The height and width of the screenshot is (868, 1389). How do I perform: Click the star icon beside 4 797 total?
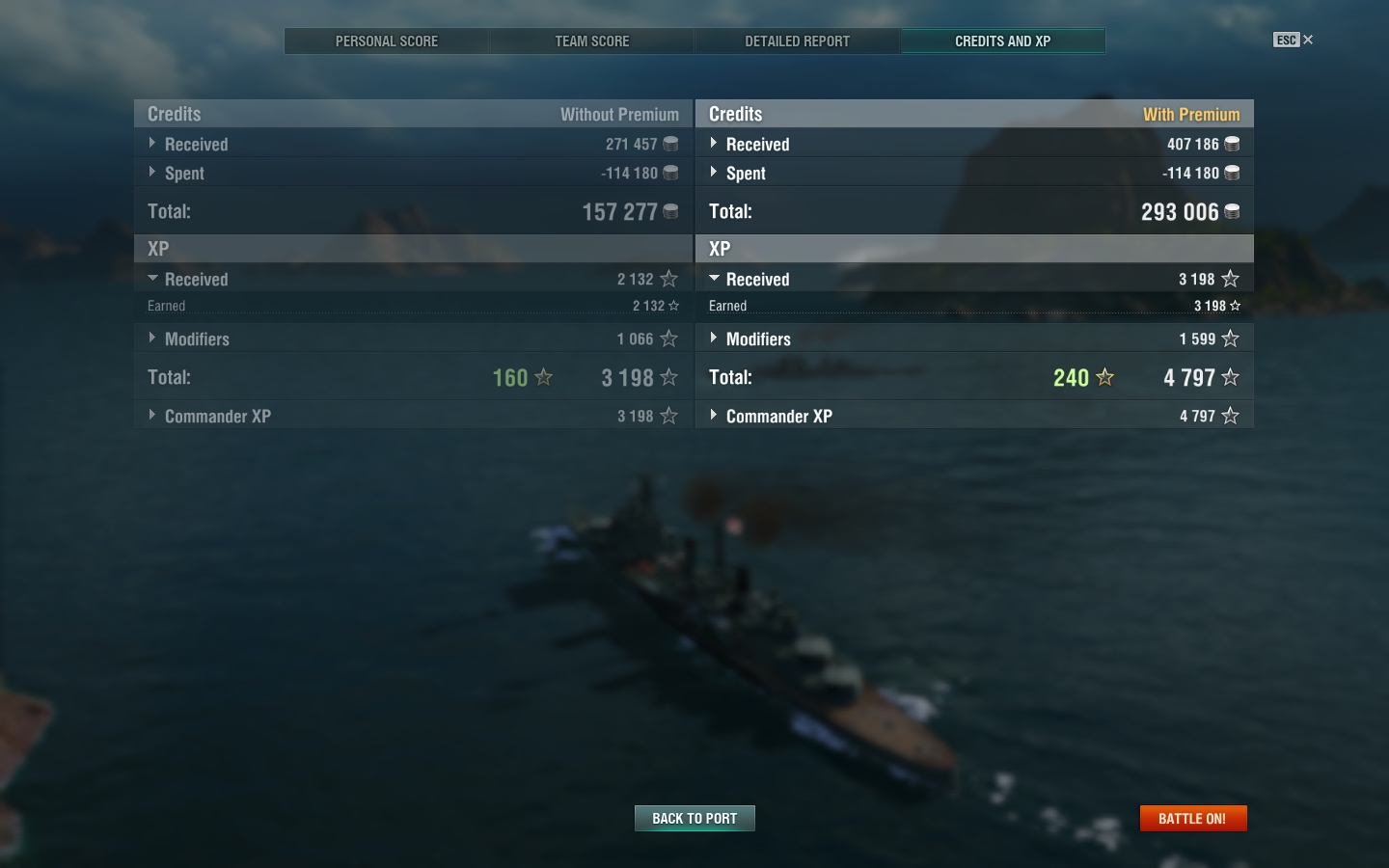(1230, 377)
